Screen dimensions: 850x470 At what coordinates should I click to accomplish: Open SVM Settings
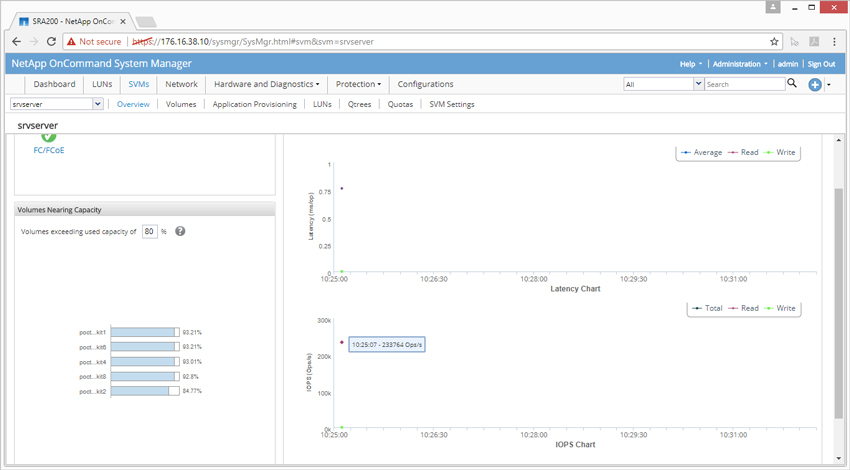click(x=452, y=104)
